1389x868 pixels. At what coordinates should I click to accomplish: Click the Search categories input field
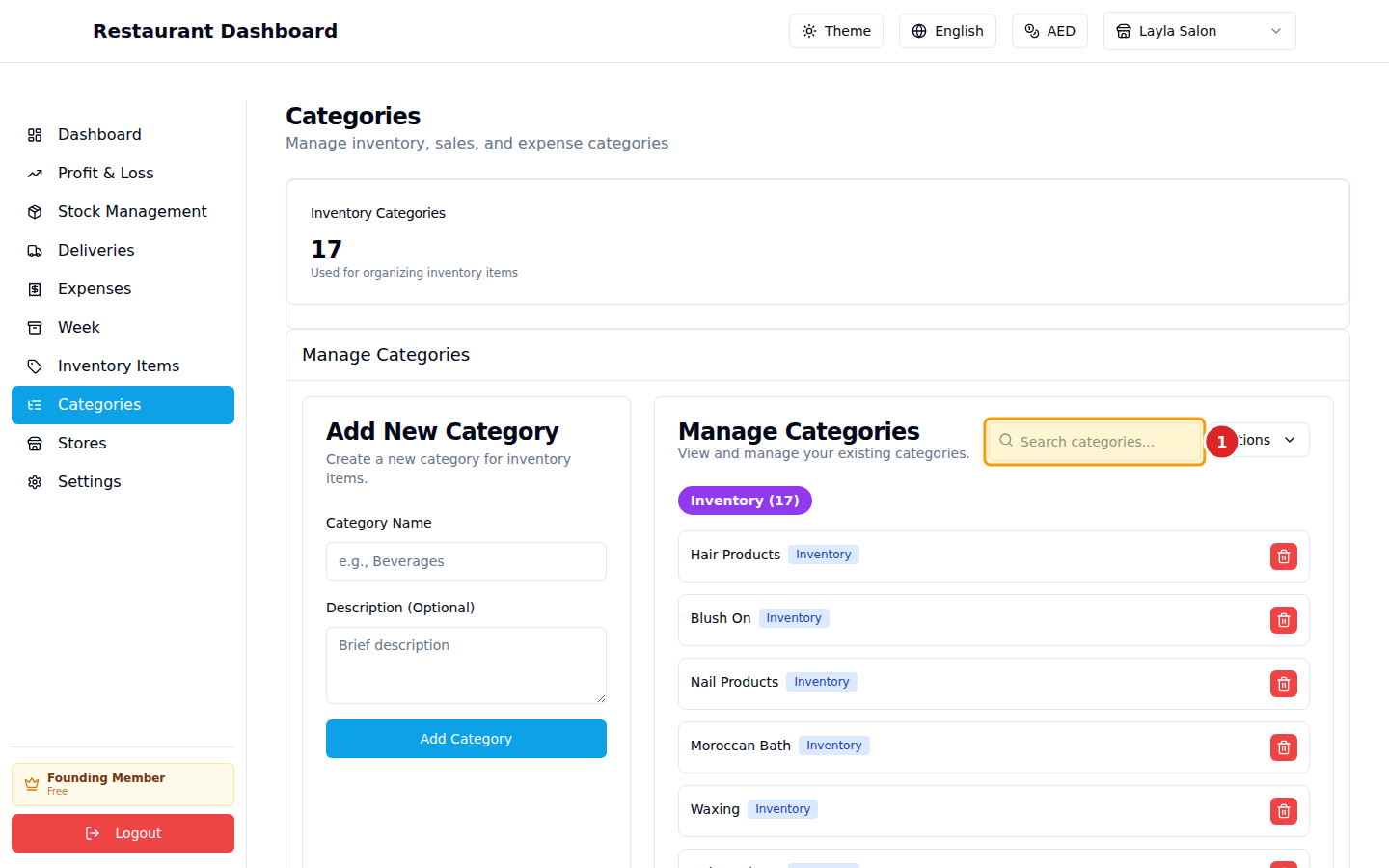[1094, 441]
